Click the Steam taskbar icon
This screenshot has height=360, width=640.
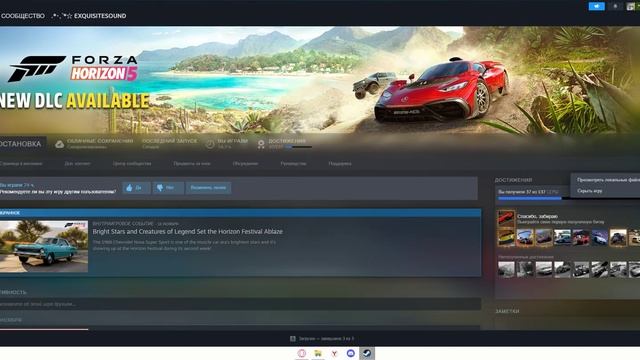point(367,353)
